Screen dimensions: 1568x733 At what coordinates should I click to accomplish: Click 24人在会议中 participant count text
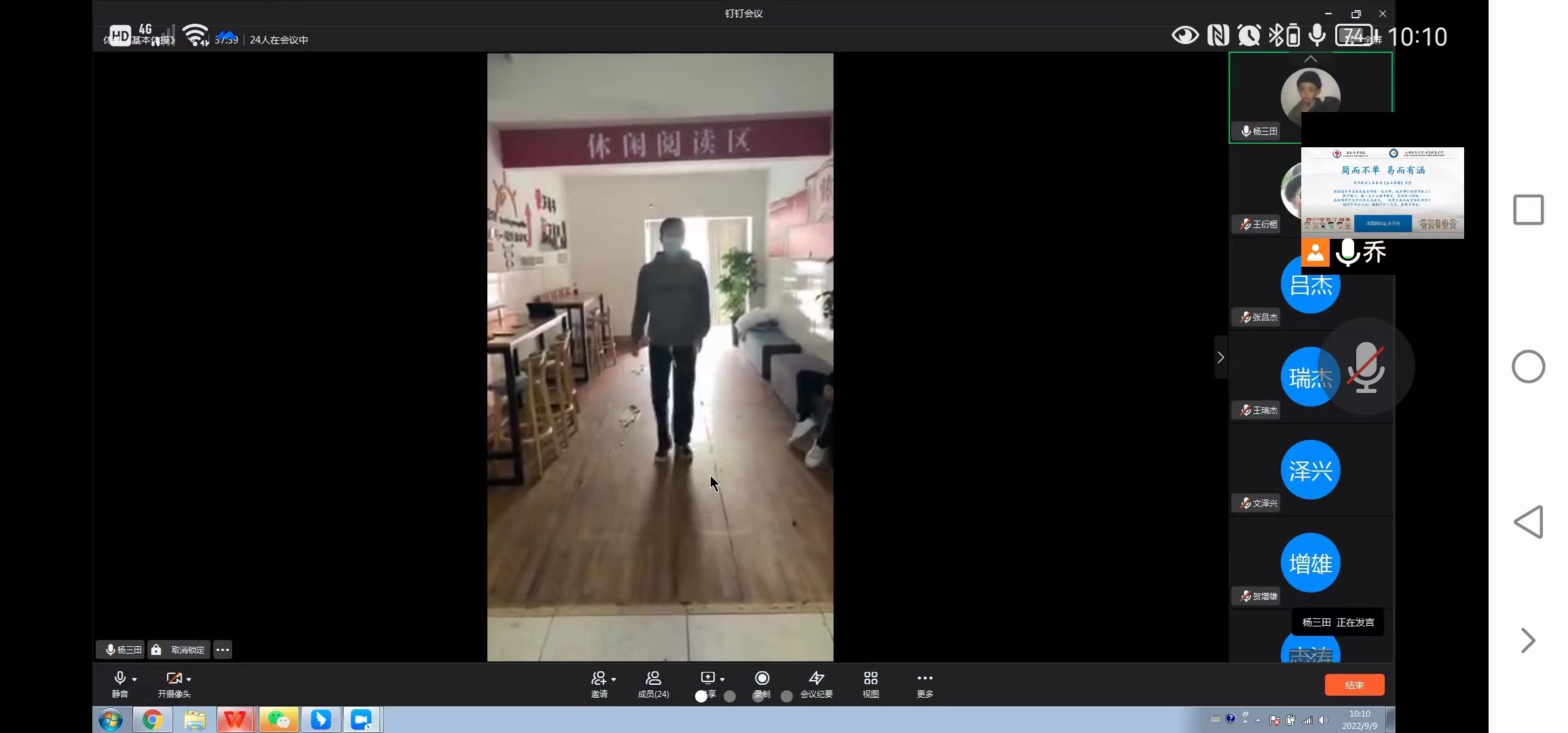pyautogui.click(x=279, y=40)
